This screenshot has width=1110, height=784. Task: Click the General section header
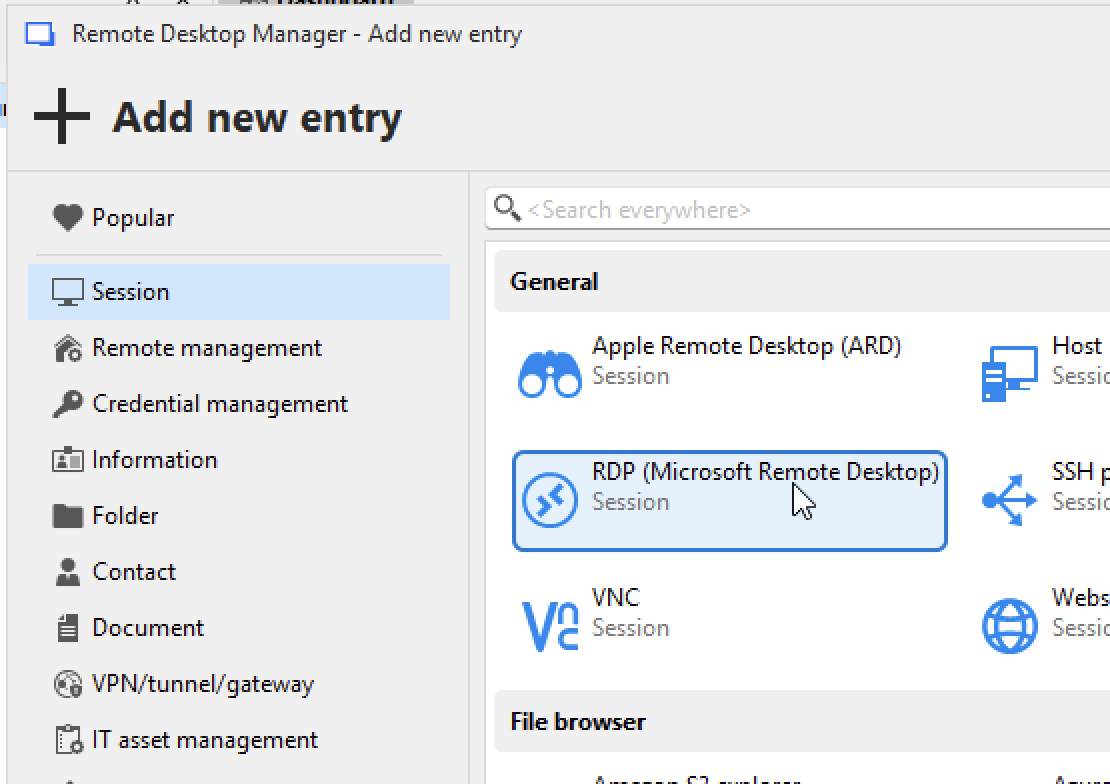click(555, 281)
